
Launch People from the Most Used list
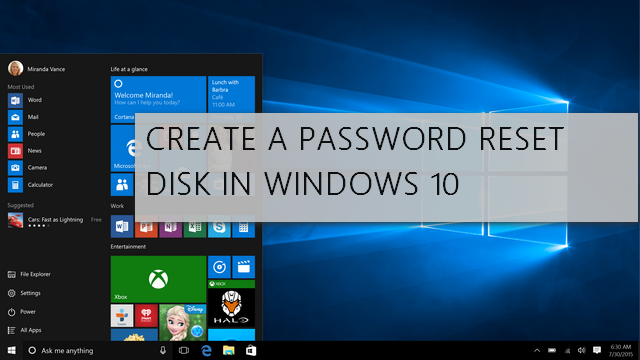tap(26, 134)
